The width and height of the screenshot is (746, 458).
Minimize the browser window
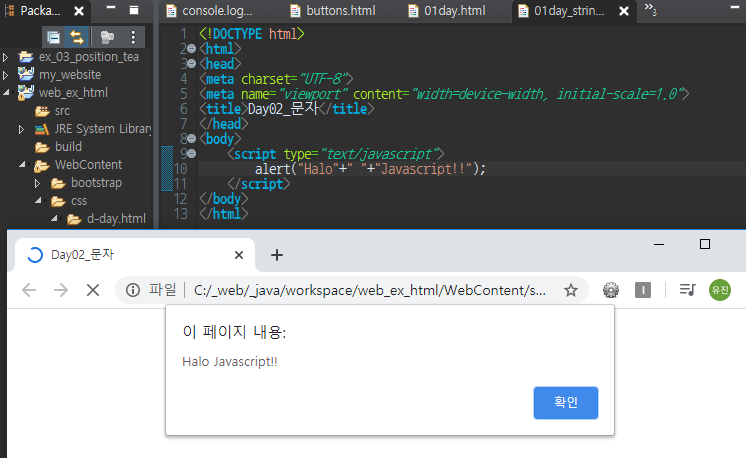(659, 244)
